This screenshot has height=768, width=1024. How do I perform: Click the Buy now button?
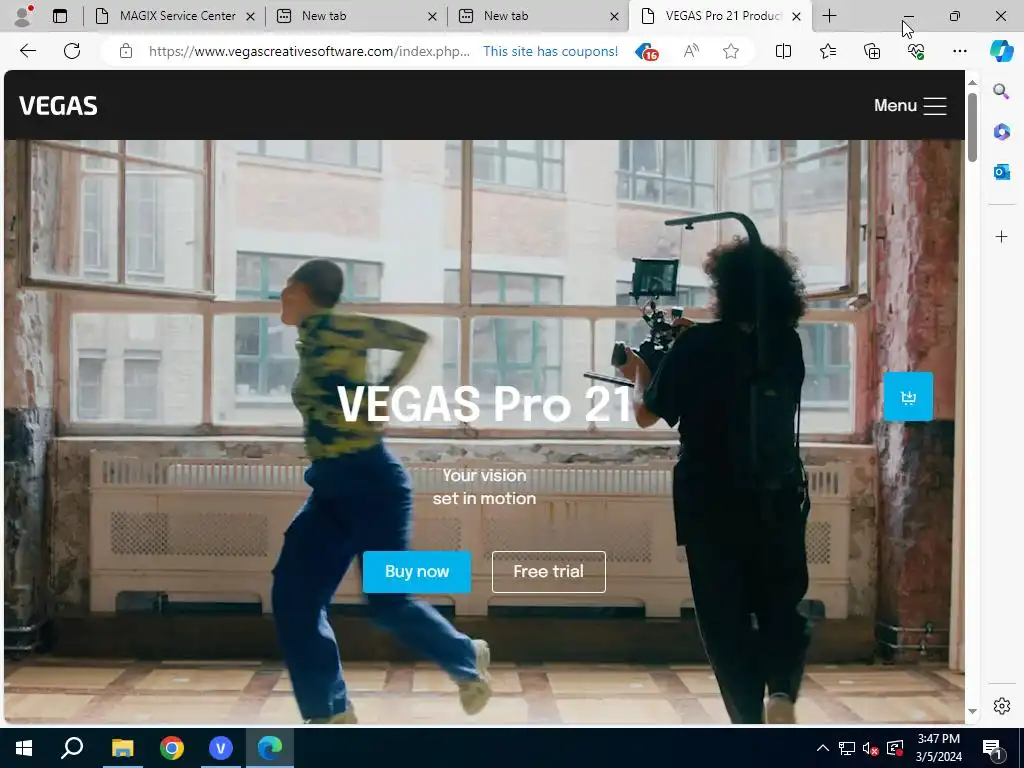click(417, 571)
